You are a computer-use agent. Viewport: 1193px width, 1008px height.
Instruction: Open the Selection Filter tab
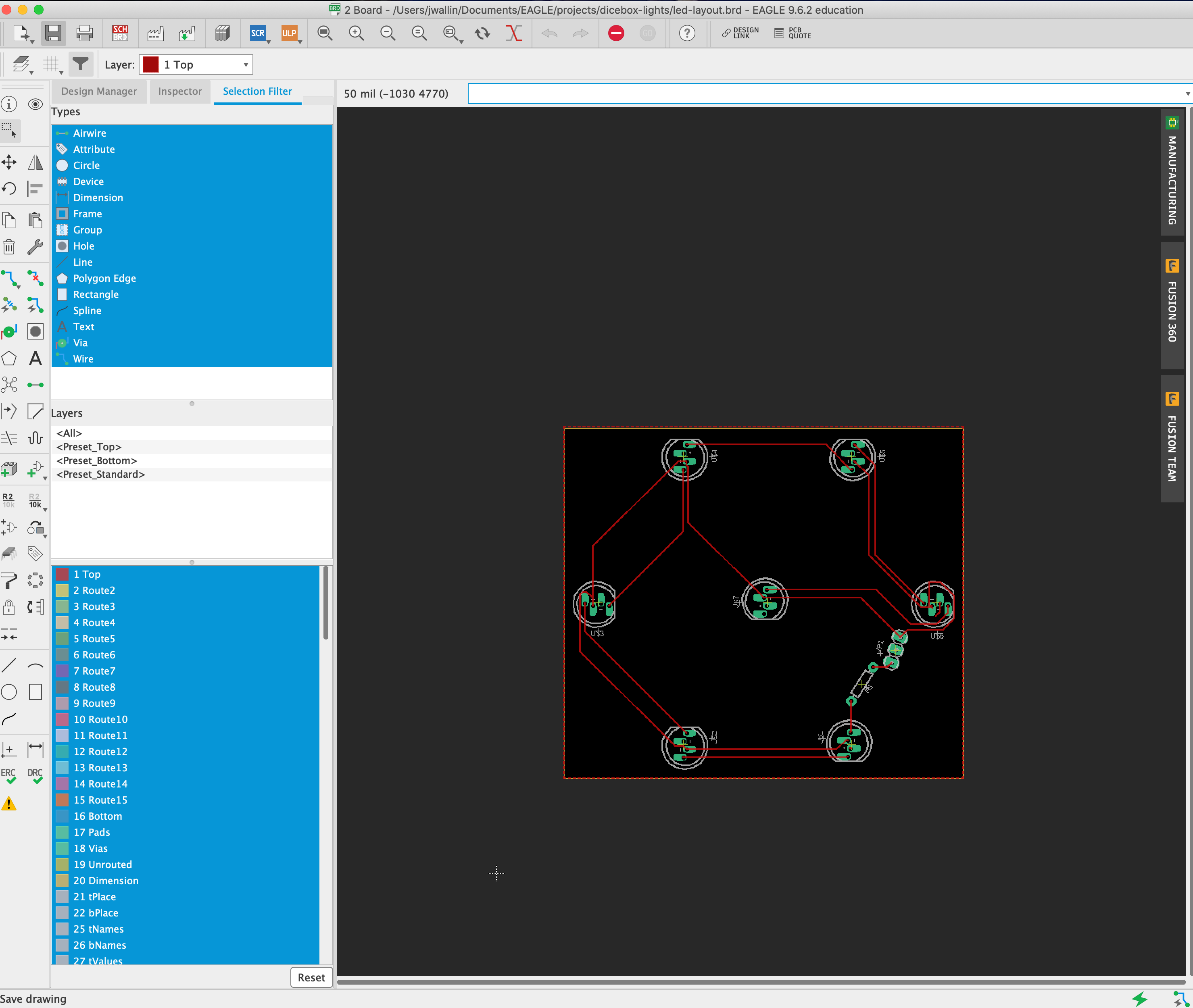coord(257,92)
